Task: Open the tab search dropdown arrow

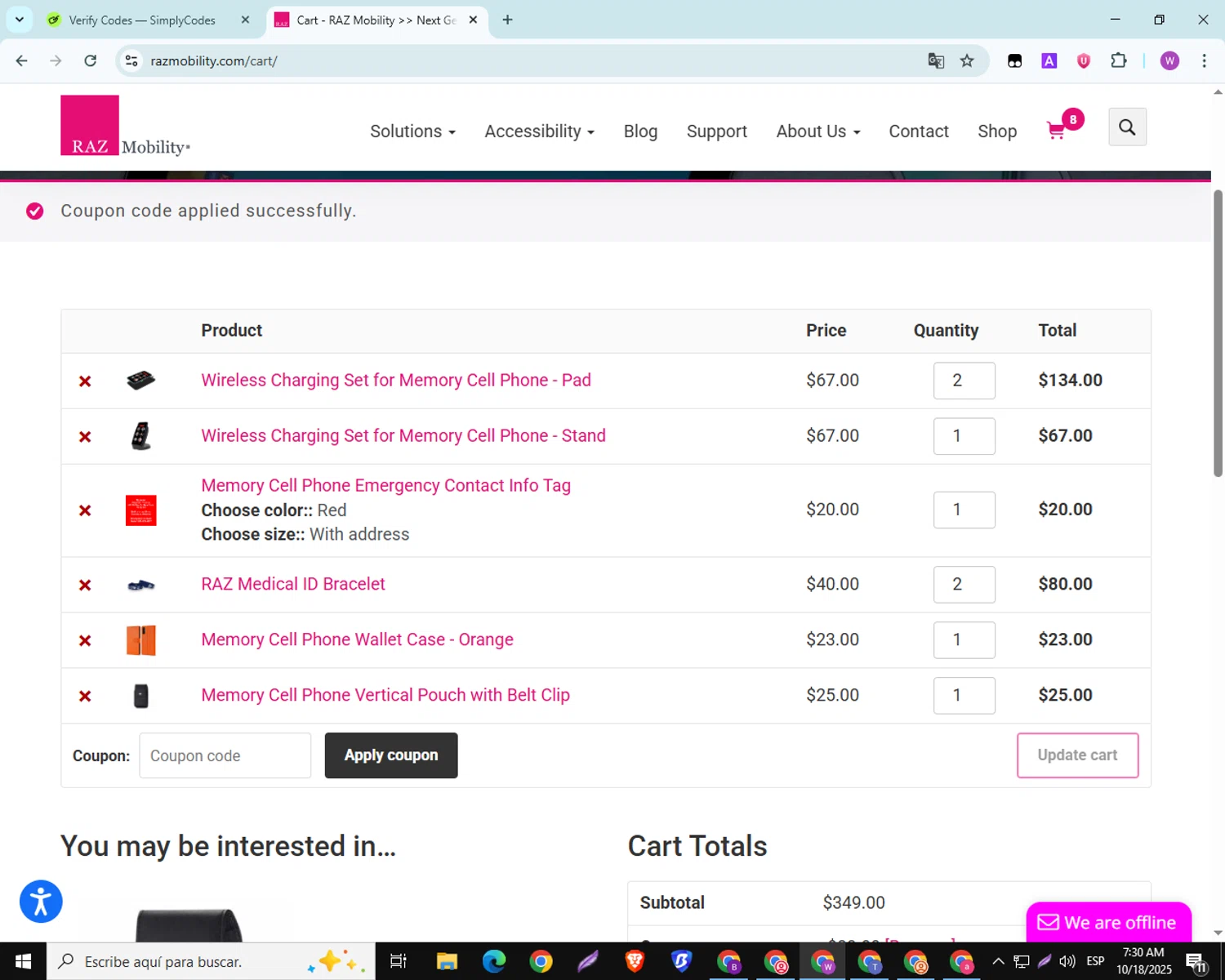Action: 20,20
